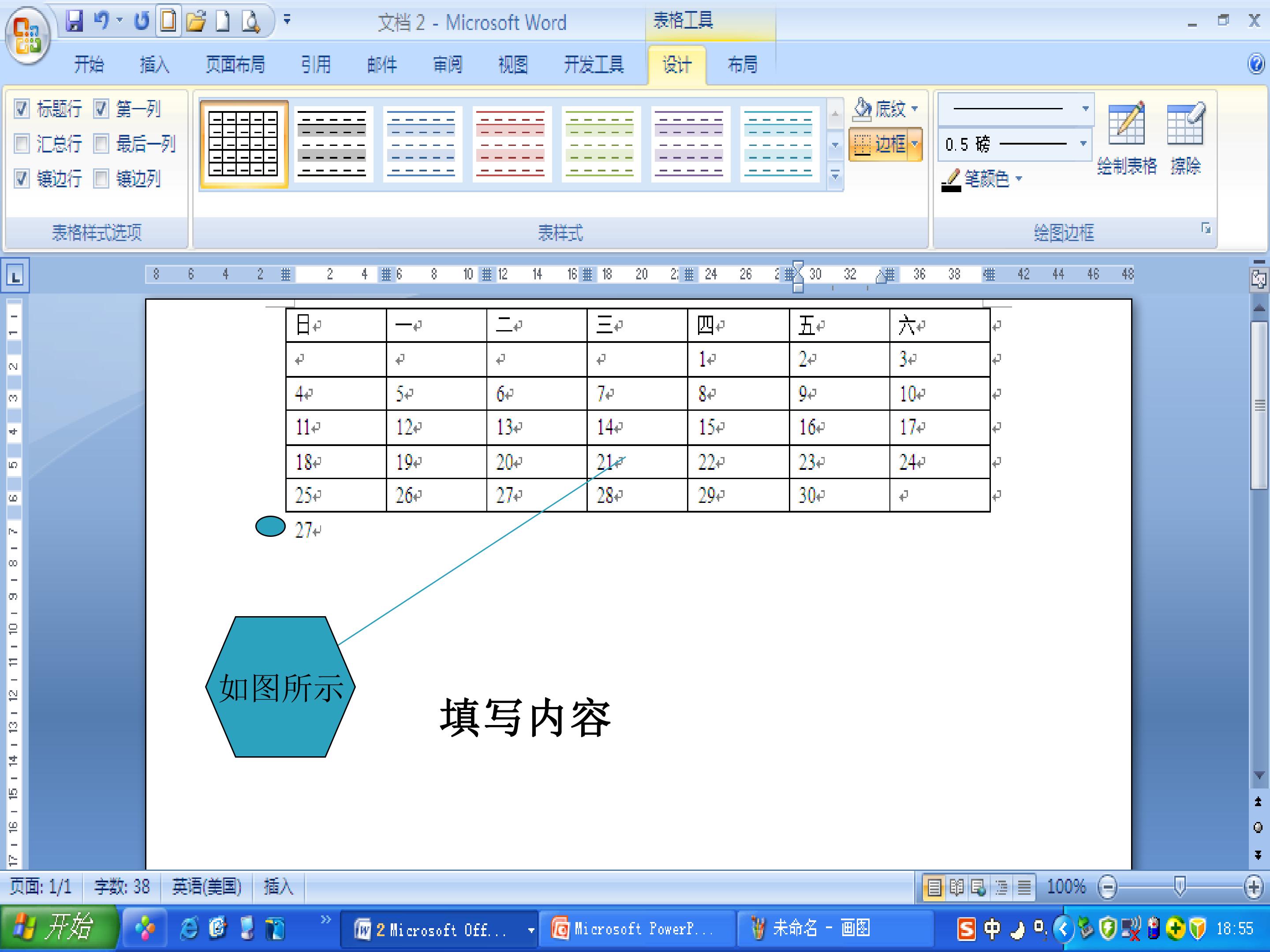The image size is (1270, 952).
Task: Select the small teal oval shape
Action: [x=270, y=526]
